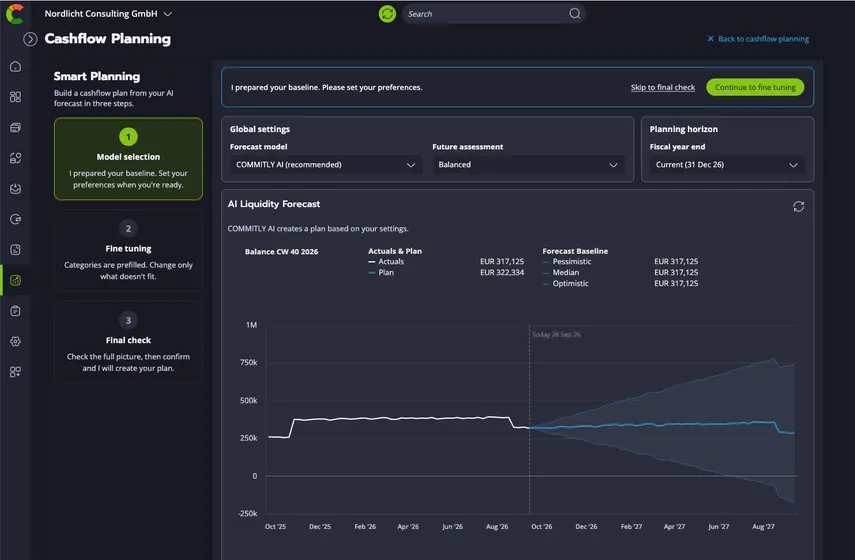Click the green sync icon beside search

pyautogui.click(x=387, y=14)
